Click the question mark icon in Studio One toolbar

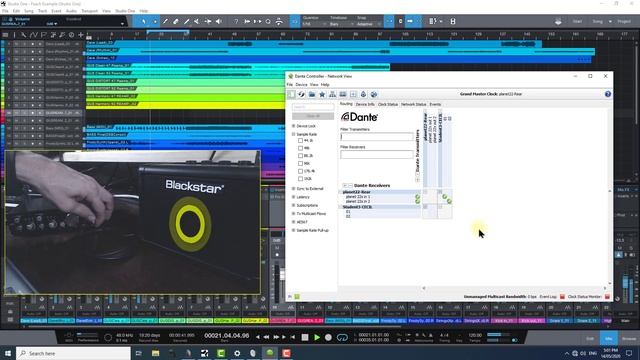click(236, 21)
